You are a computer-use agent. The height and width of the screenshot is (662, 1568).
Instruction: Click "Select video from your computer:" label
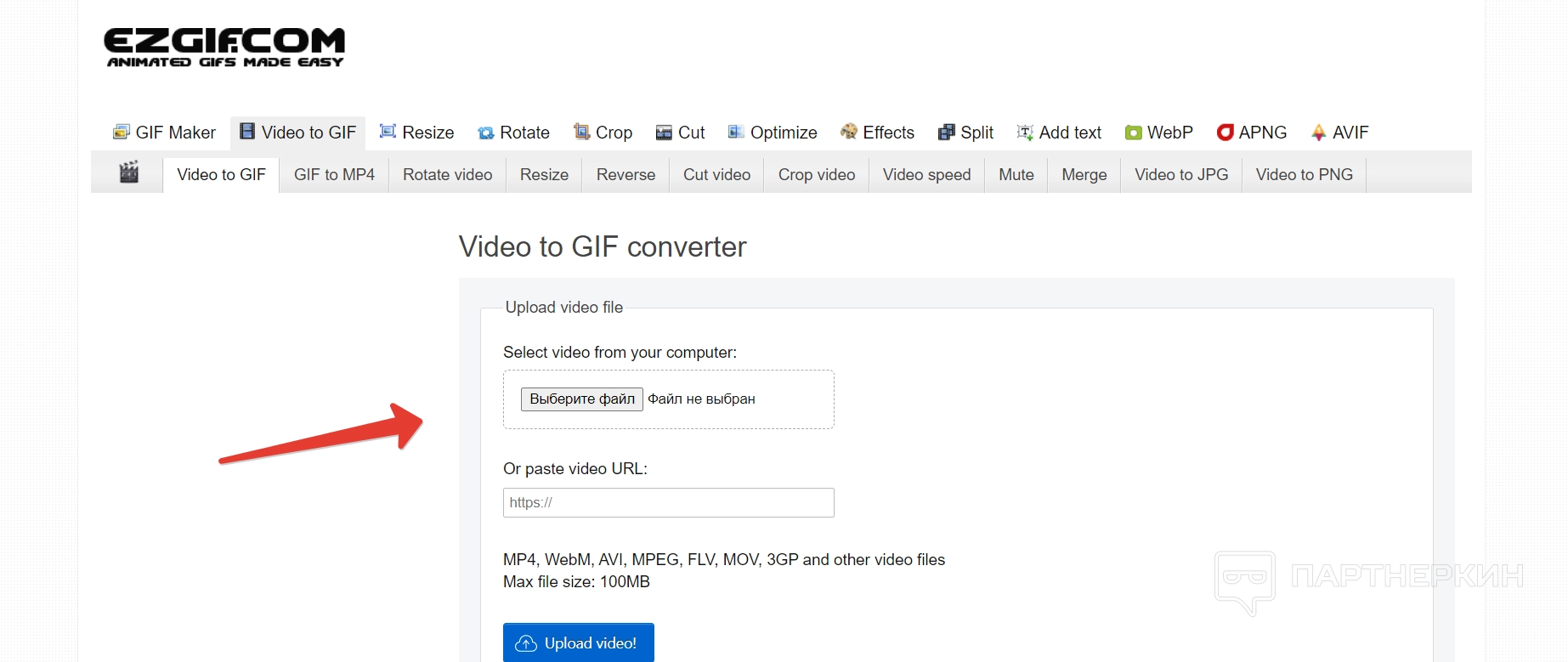(x=620, y=352)
